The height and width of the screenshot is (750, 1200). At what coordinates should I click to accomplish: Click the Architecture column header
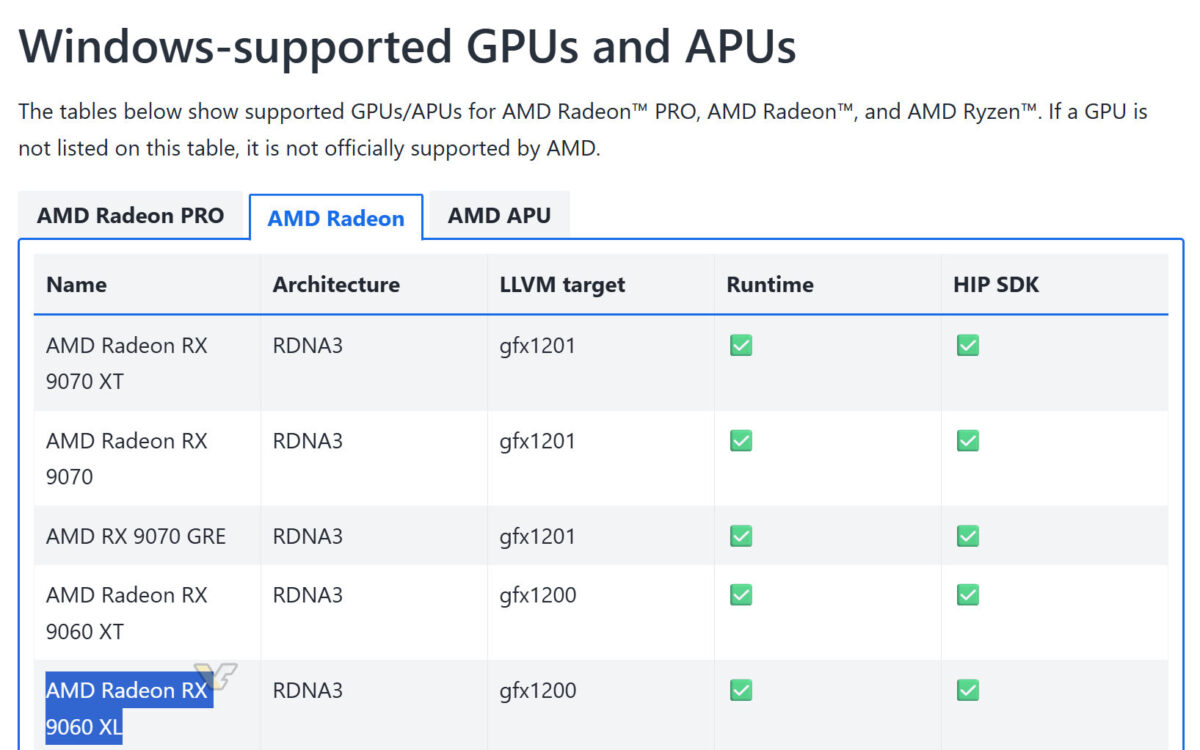pos(336,284)
